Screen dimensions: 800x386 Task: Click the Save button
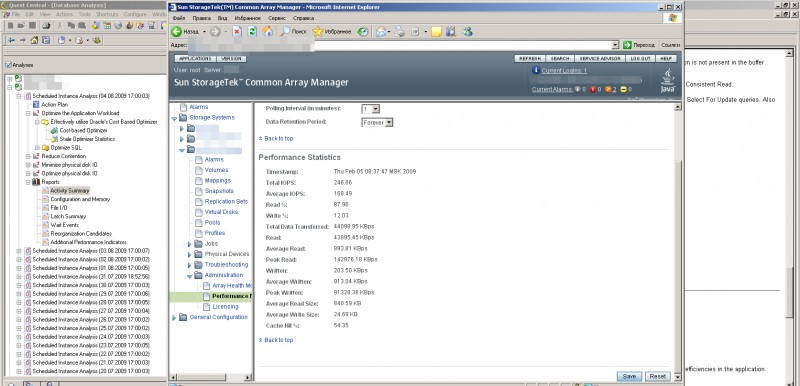point(629,376)
